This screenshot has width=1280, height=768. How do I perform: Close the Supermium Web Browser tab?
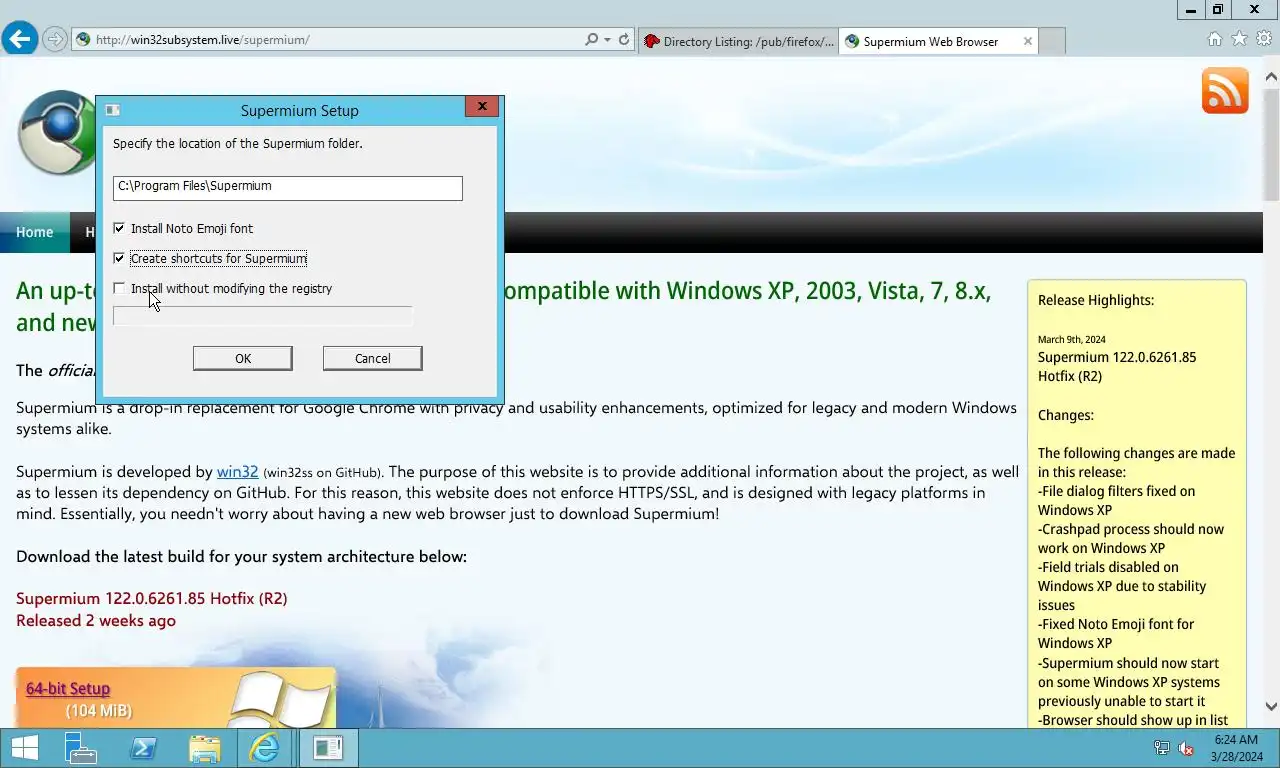point(1027,41)
